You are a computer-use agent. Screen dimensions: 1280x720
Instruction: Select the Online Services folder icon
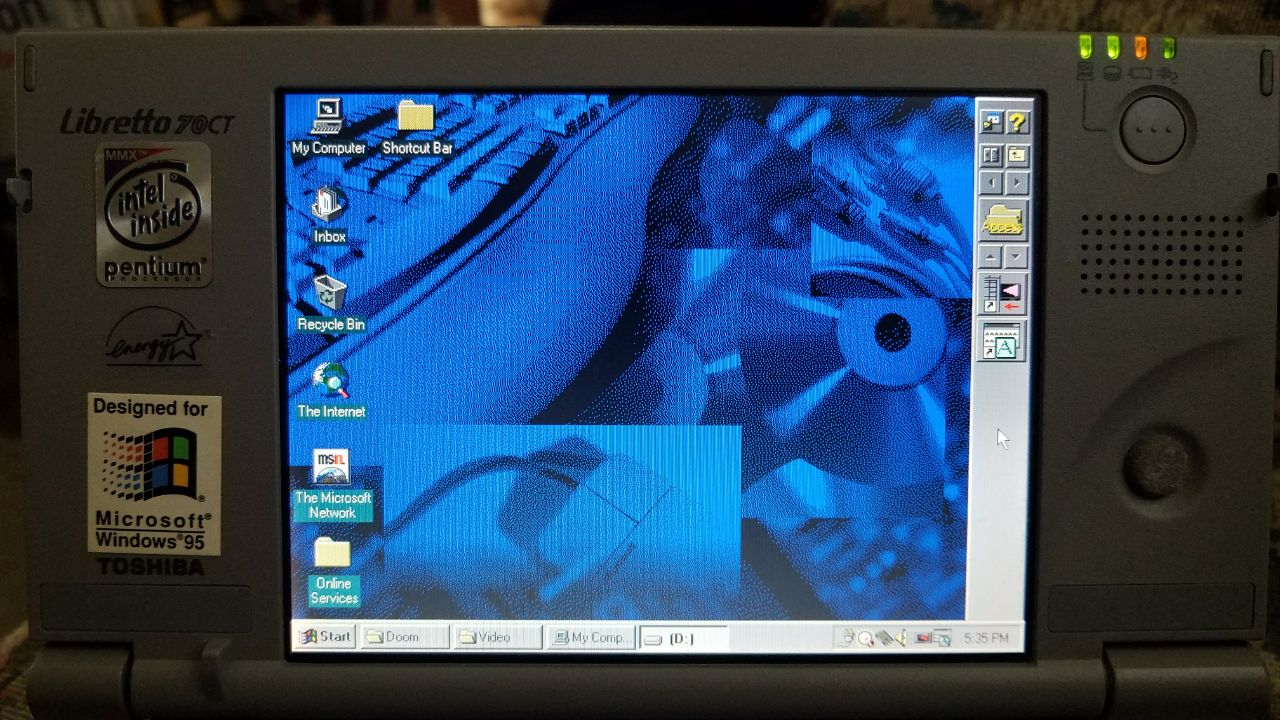coord(333,570)
